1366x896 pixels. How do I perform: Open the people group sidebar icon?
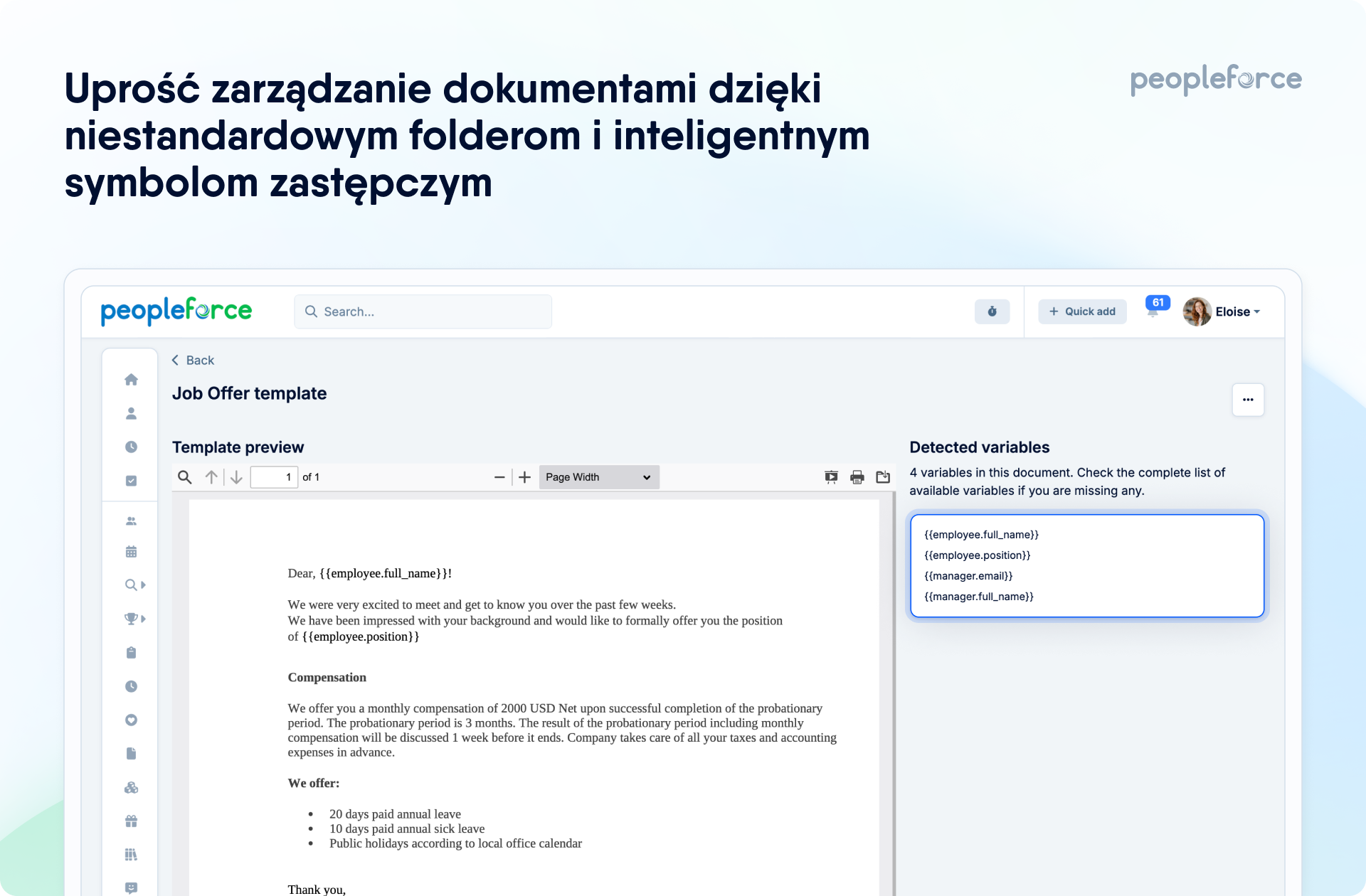point(131,521)
